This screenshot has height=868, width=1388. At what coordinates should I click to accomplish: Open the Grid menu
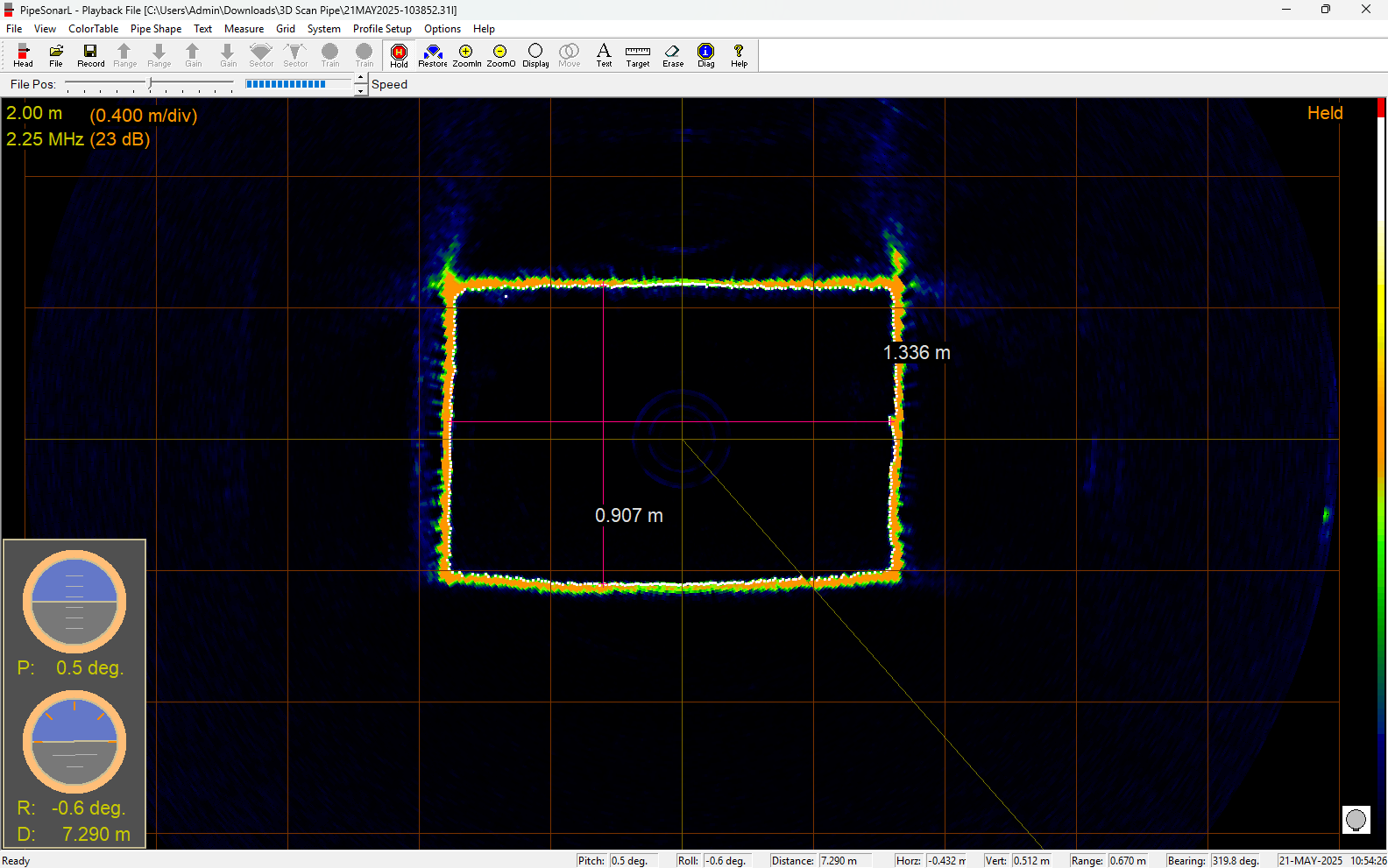coord(286,29)
